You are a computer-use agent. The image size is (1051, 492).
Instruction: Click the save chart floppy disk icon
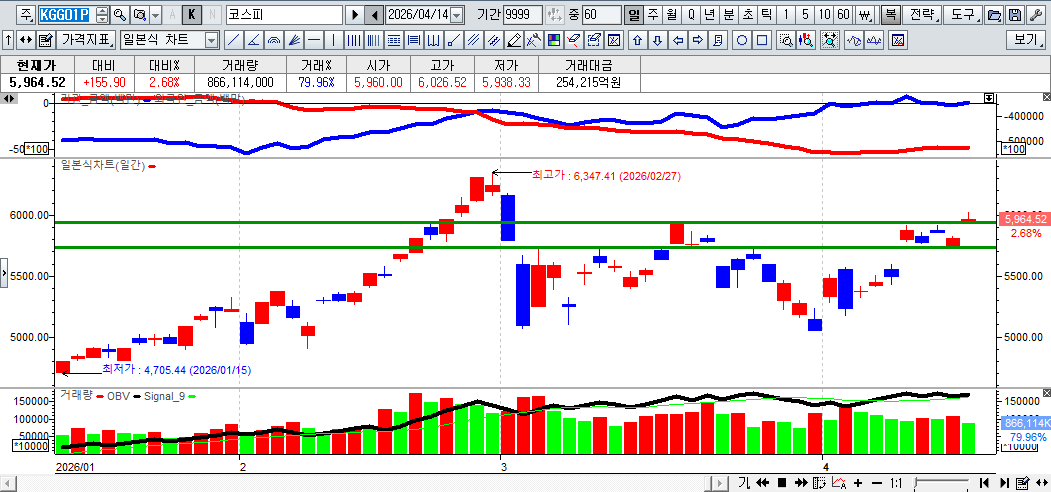click(x=1014, y=15)
